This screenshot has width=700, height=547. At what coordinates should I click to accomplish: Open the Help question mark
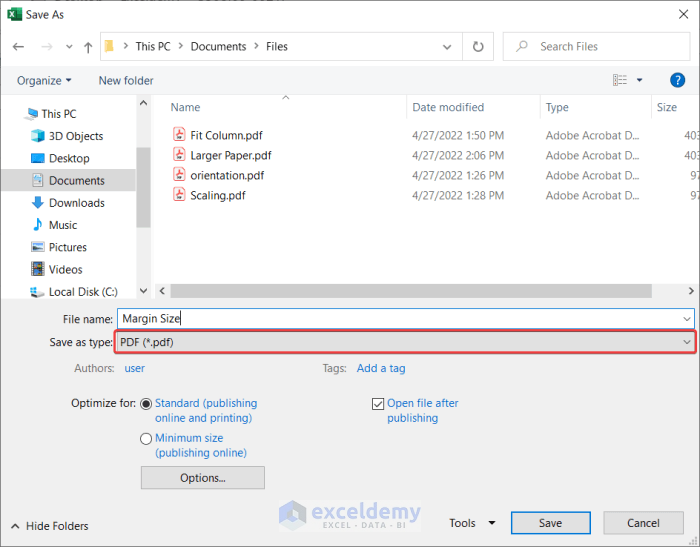coord(677,80)
